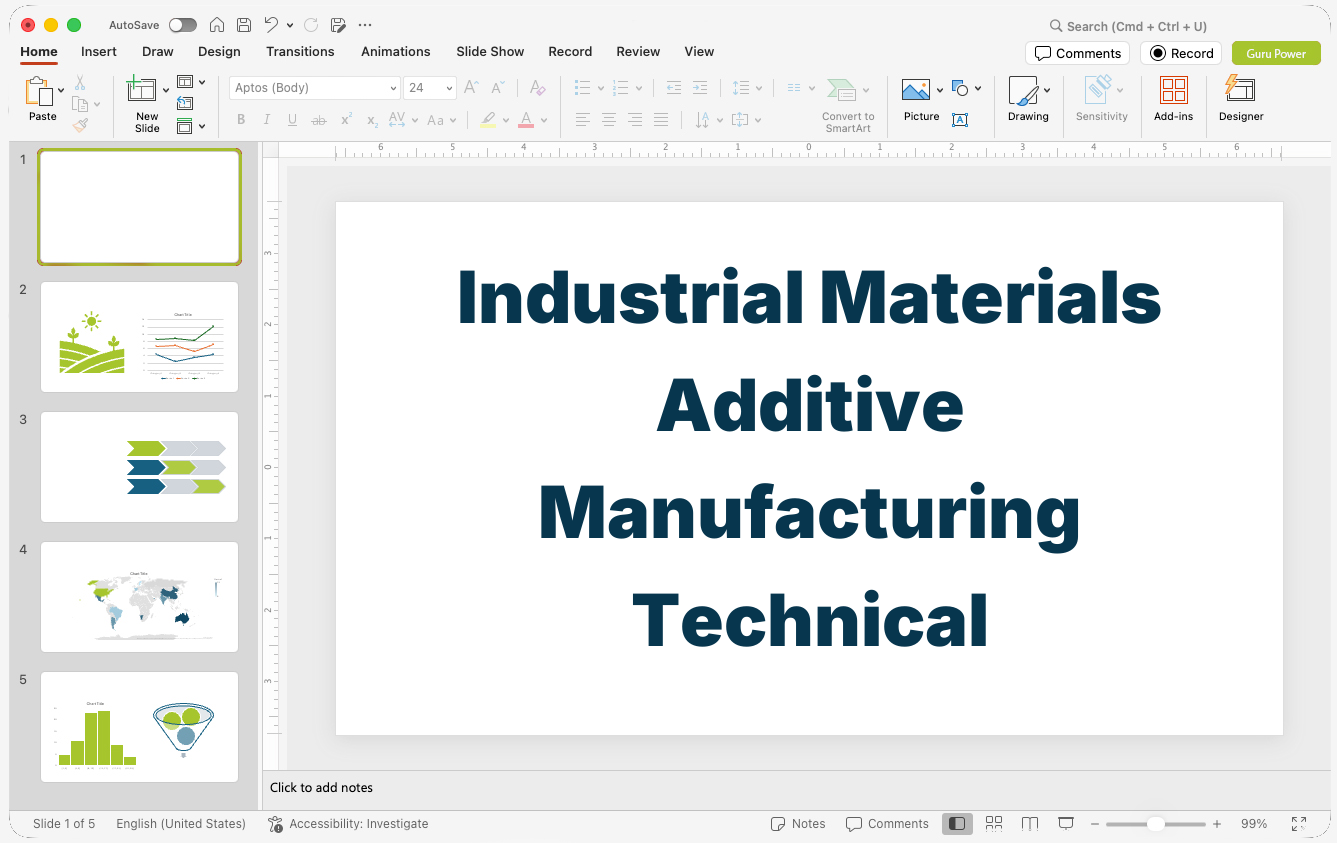Screen dimensions: 1337x843
Task: Open the Drawing tools icon
Action: pyautogui.click(x=1023, y=91)
